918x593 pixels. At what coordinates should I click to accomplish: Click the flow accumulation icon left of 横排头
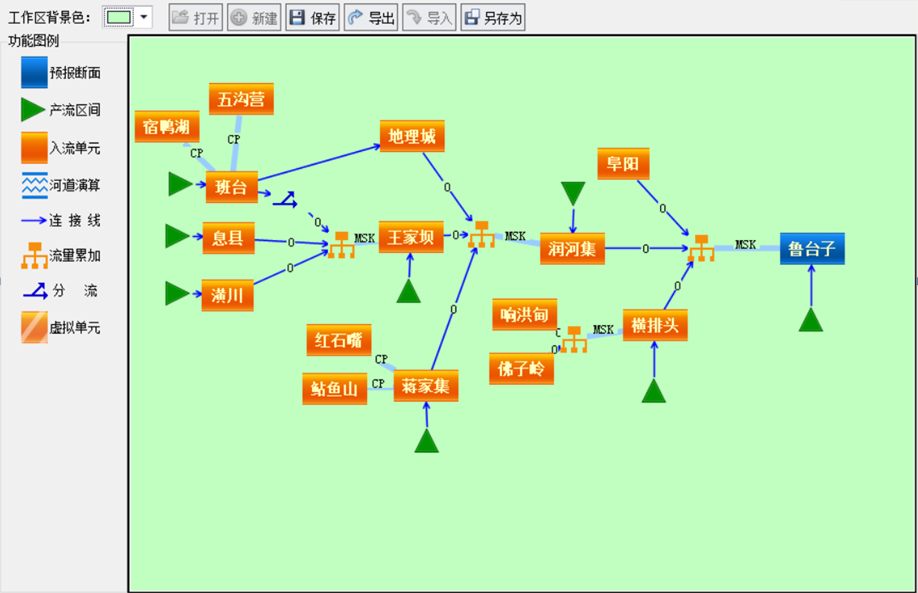[573, 339]
